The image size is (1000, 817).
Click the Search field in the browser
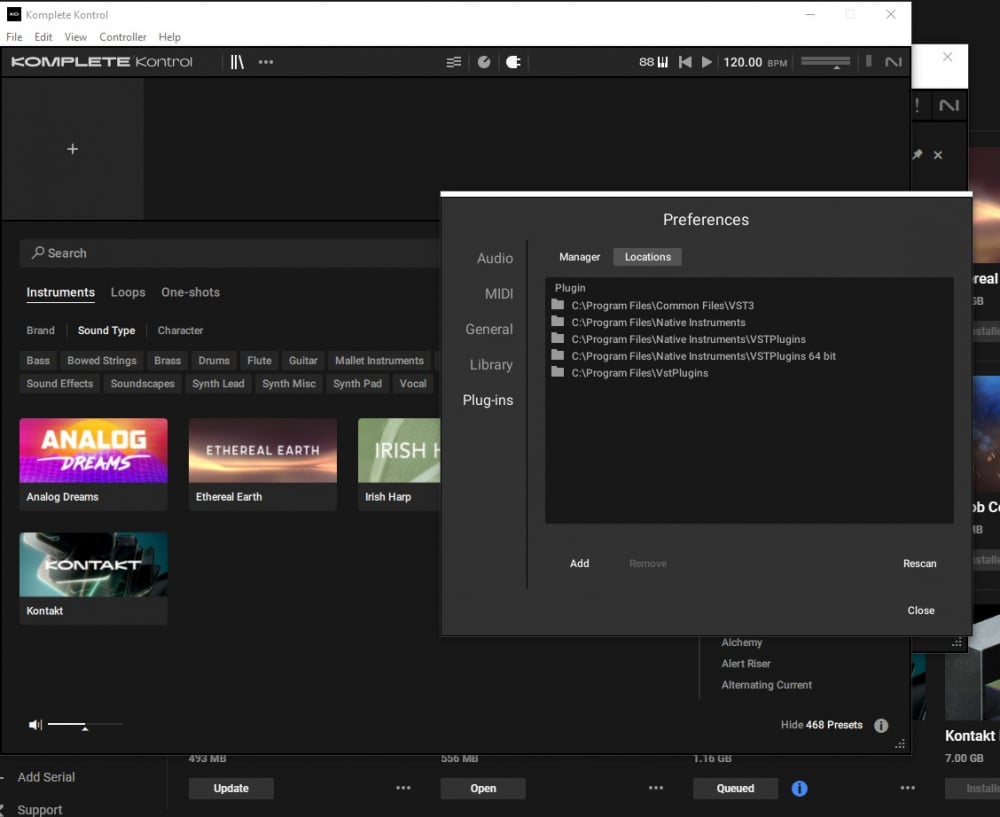pyautogui.click(x=230, y=253)
